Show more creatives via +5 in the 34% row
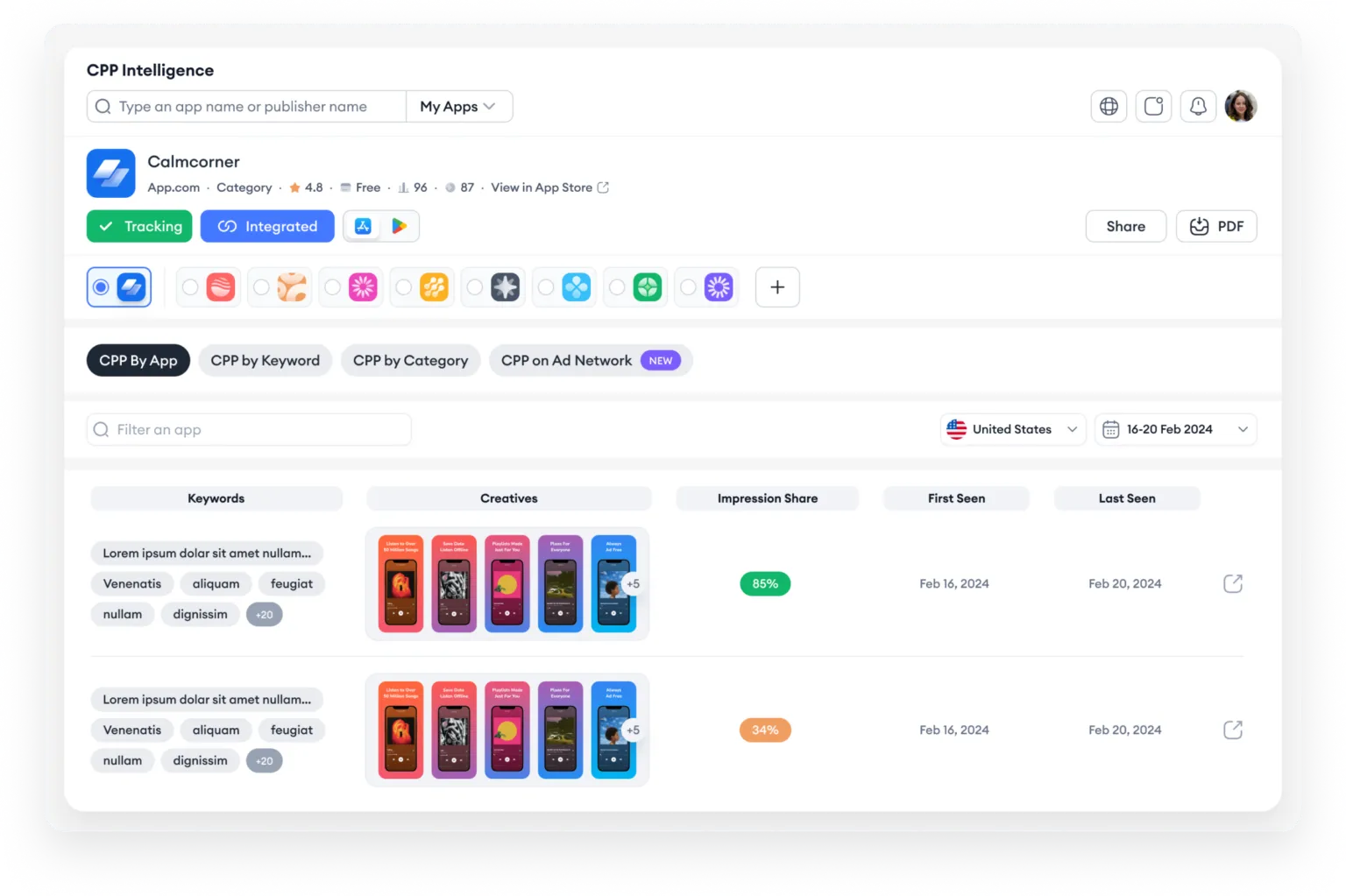Image resolution: width=1346 pixels, height=896 pixels. tap(633, 730)
